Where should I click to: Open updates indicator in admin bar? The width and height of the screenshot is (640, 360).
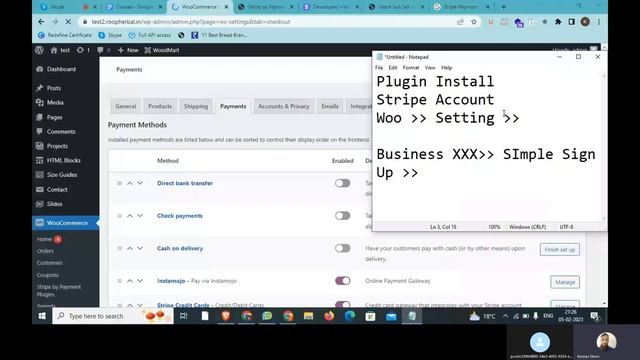83,50
